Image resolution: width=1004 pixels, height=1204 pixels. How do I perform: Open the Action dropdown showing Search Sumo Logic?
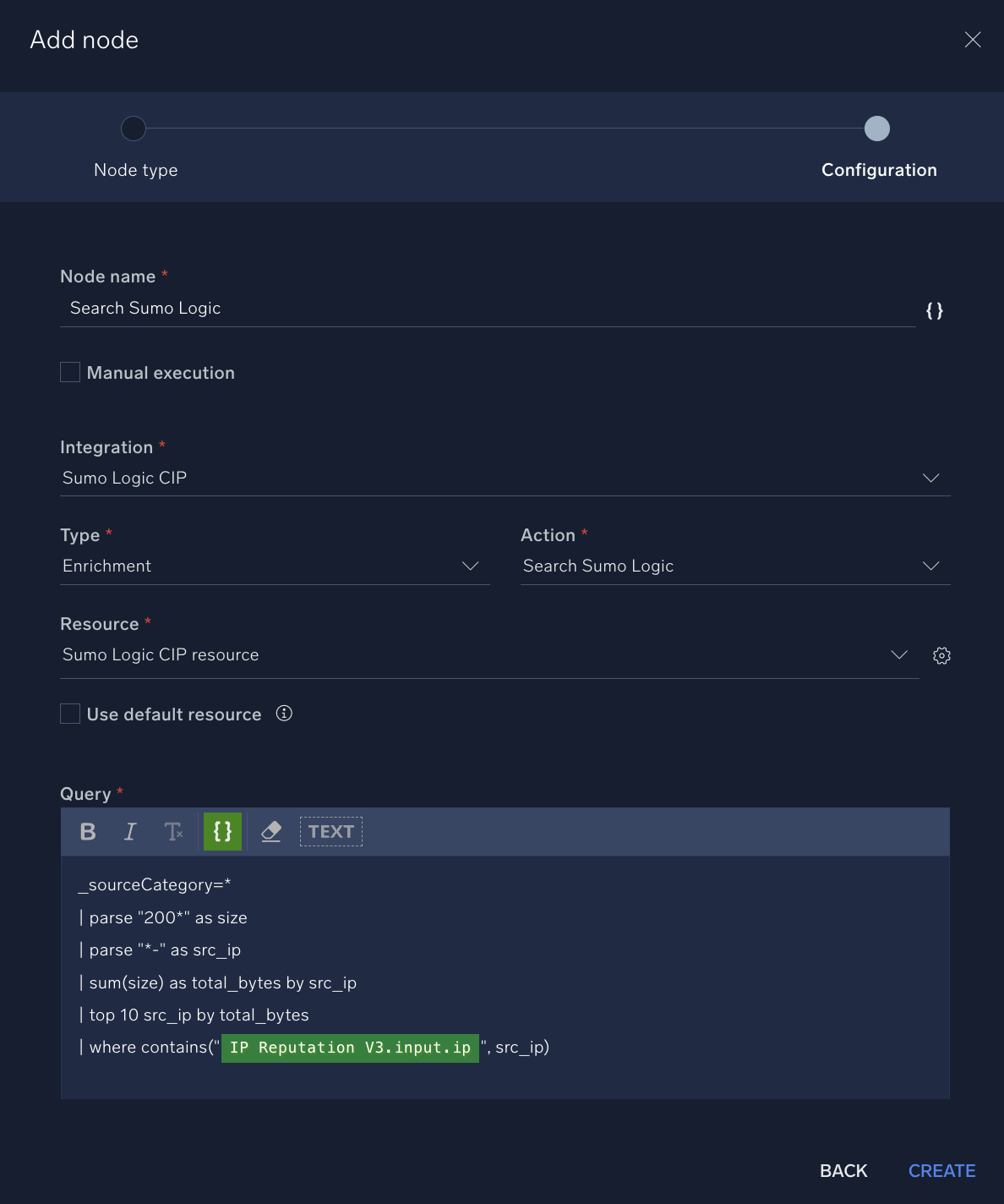pos(930,566)
